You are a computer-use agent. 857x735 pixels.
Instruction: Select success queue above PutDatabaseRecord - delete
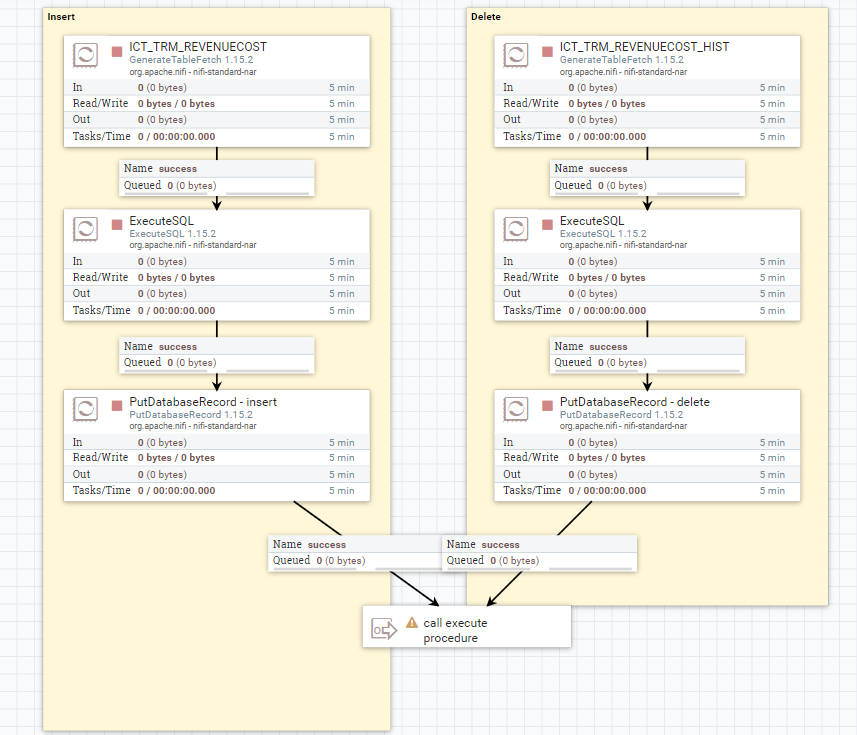647,355
